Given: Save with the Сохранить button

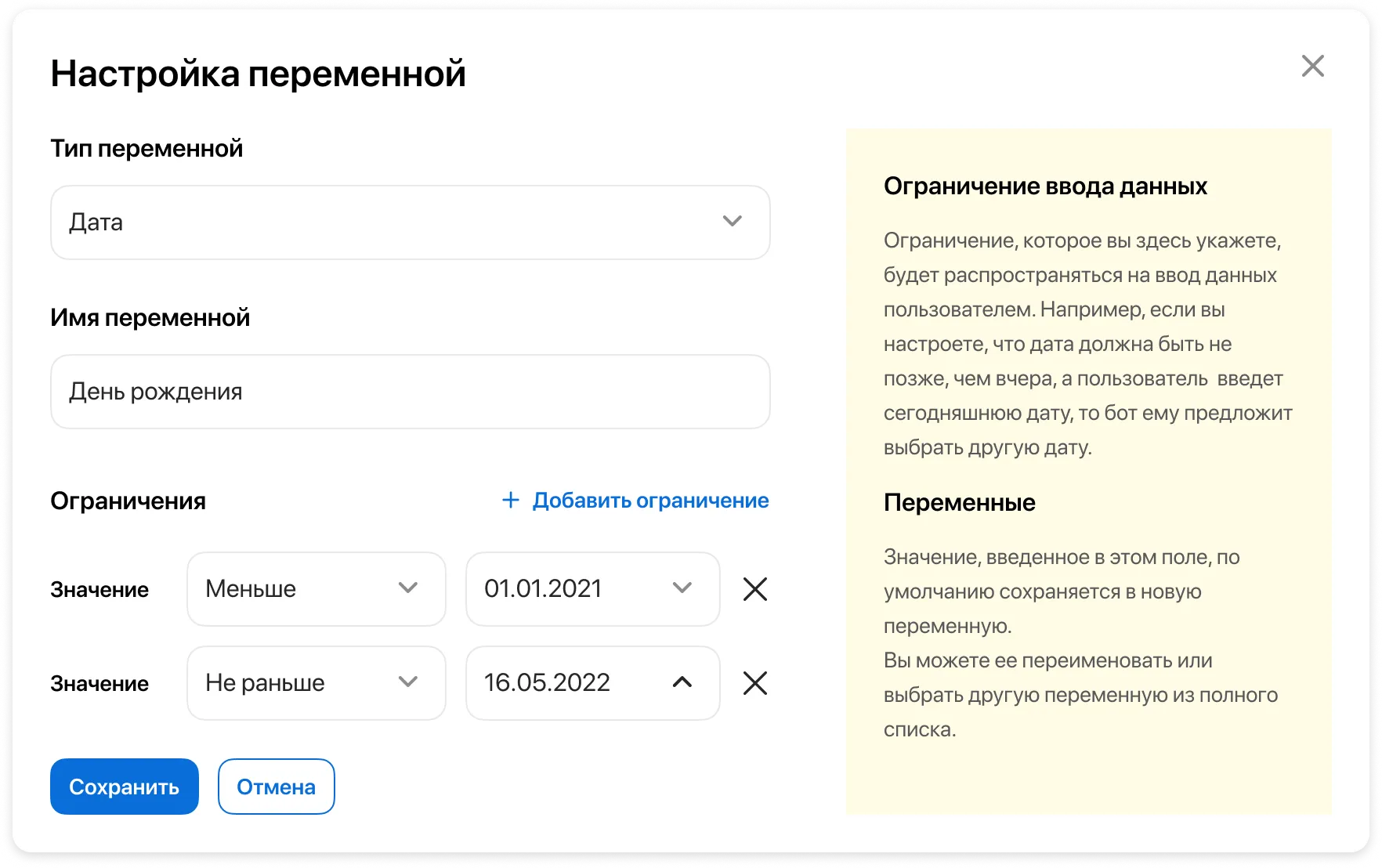Looking at the screenshot, I should (125, 787).
